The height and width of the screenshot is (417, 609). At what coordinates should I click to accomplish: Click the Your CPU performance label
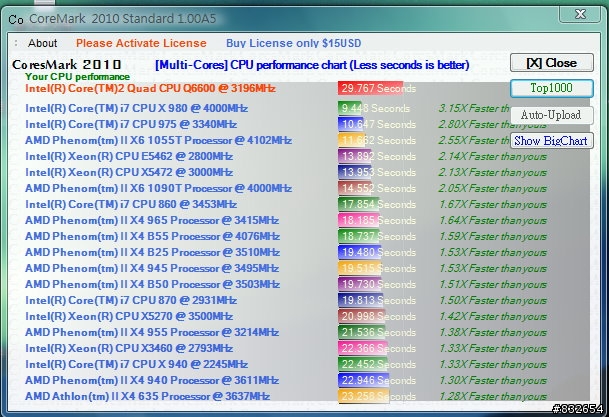[77, 76]
